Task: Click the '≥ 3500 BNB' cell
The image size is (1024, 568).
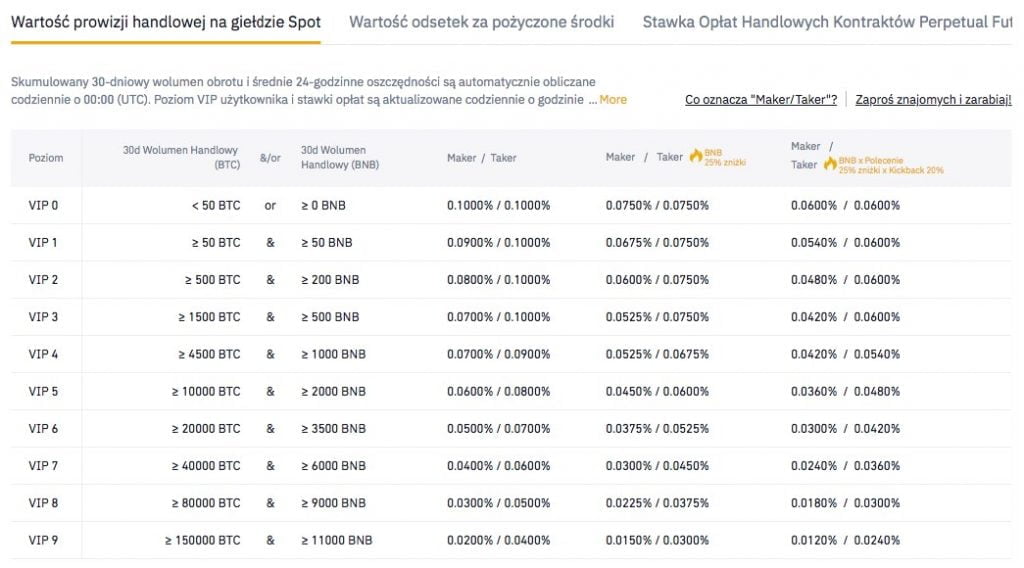Action: point(333,428)
